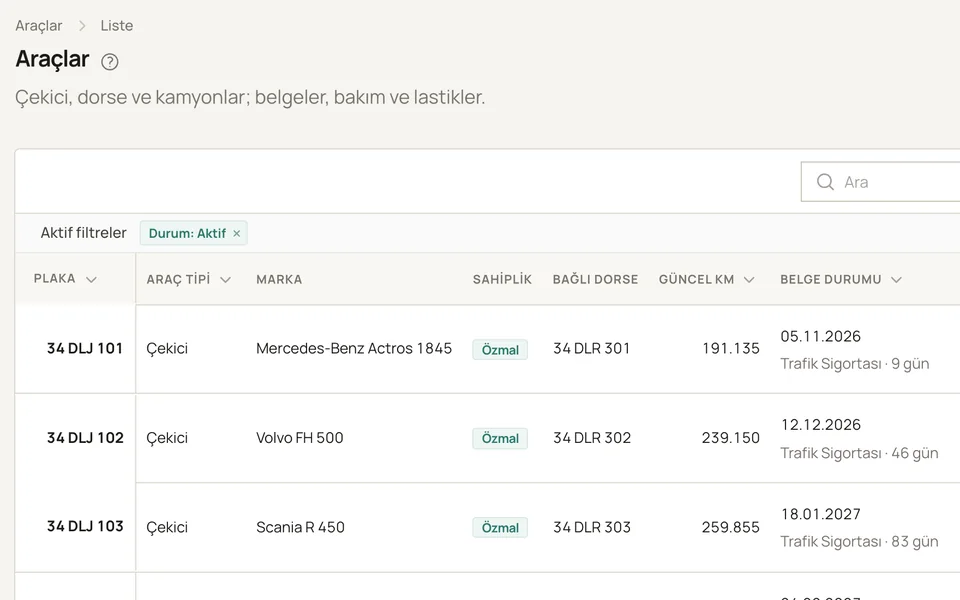Sort by the Güncel KM column chevron
Viewport: 960px width, 600px height.
(x=749, y=280)
